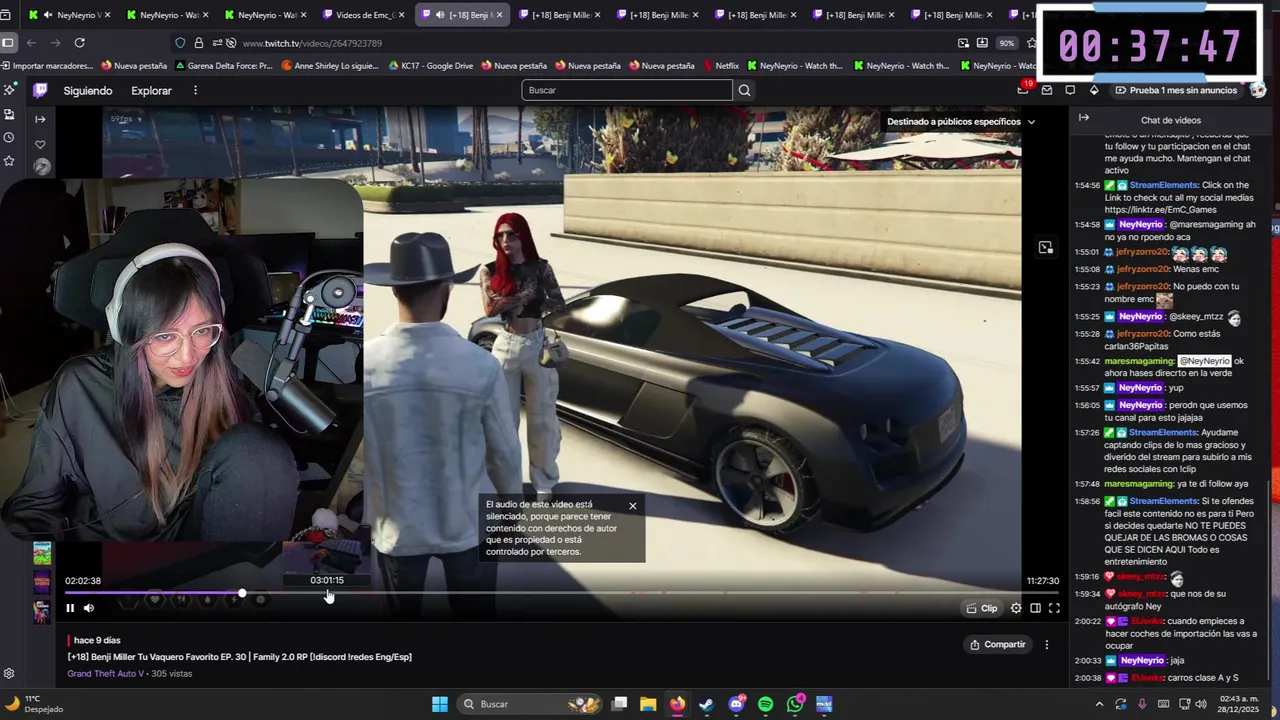
Task: Open the whispers chat bubble icon
Action: click(1070, 90)
